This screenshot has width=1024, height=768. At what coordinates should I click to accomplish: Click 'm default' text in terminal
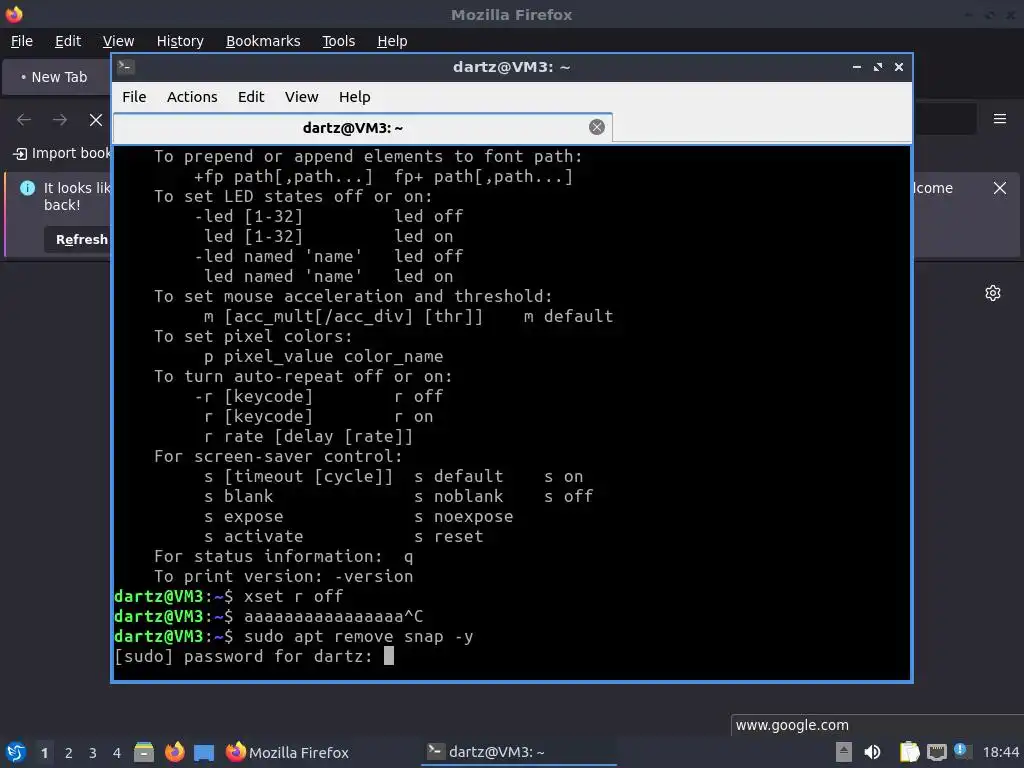[568, 317]
